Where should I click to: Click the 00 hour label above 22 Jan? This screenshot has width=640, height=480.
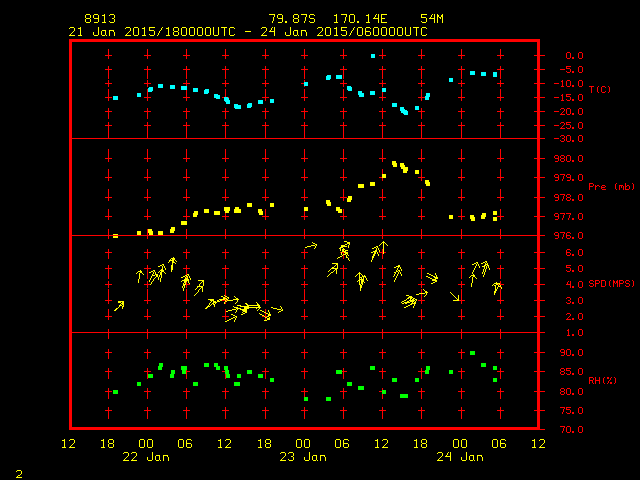146,444
